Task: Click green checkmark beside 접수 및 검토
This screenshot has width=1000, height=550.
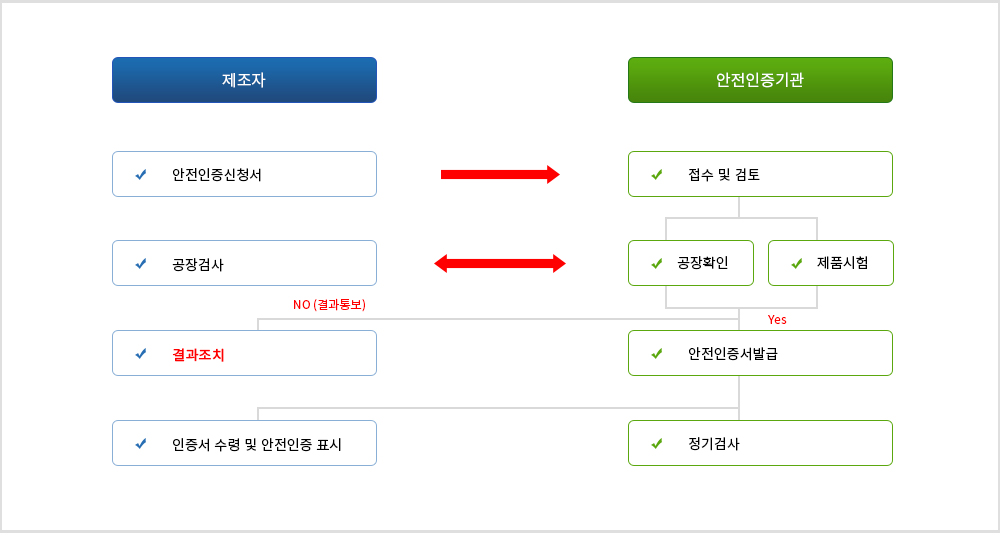Action: pyautogui.click(x=657, y=174)
